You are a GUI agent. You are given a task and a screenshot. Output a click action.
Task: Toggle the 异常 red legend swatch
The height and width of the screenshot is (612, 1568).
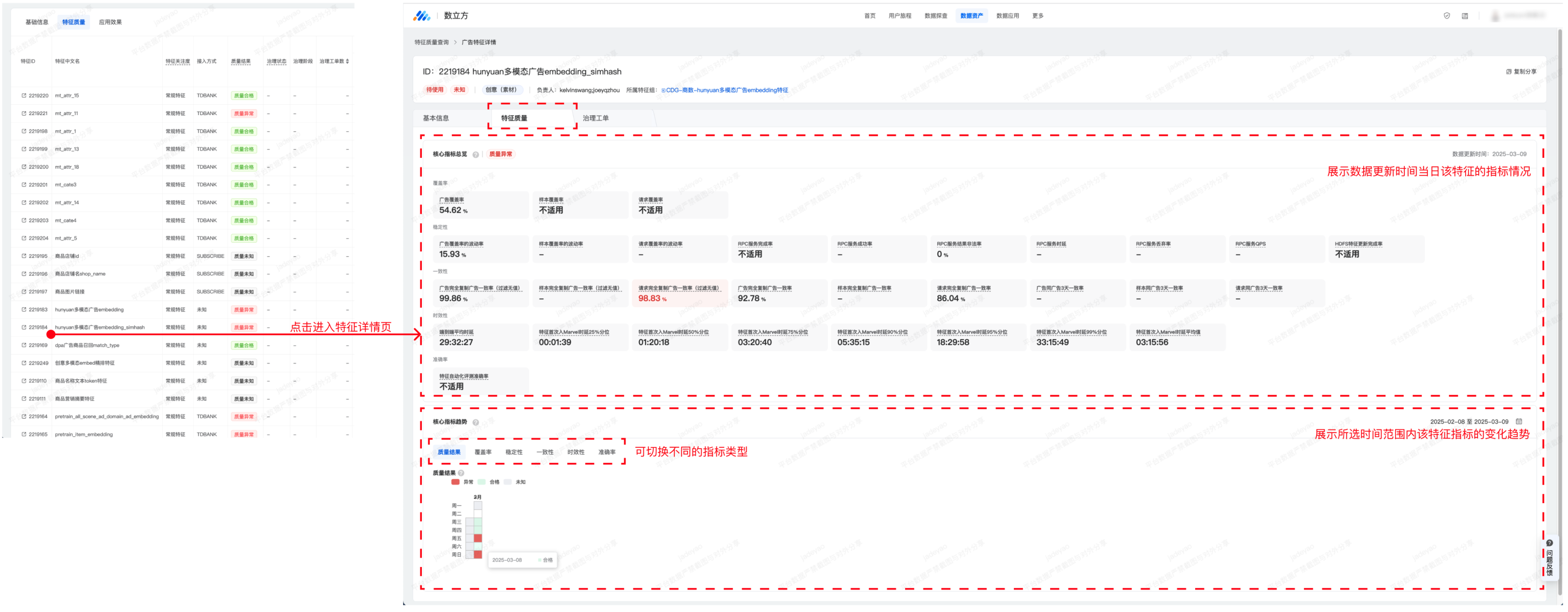coord(455,482)
